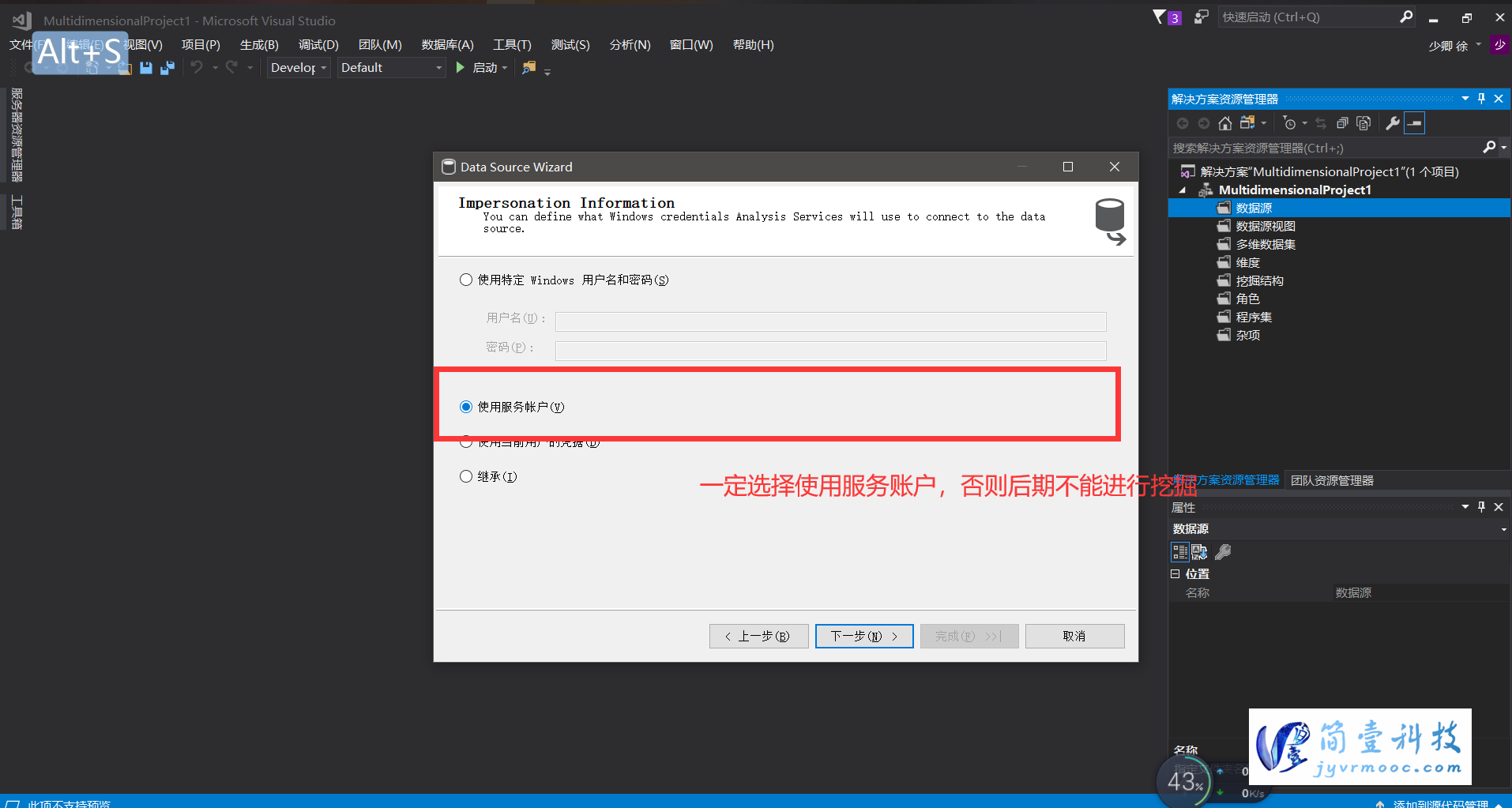
Task: Click the 密码 input field
Action: click(x=830, y=351)
